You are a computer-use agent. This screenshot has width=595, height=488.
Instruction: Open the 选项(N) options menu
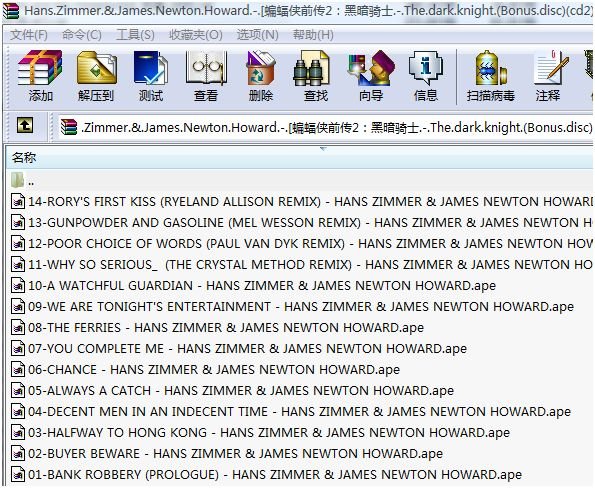point(258,35)
